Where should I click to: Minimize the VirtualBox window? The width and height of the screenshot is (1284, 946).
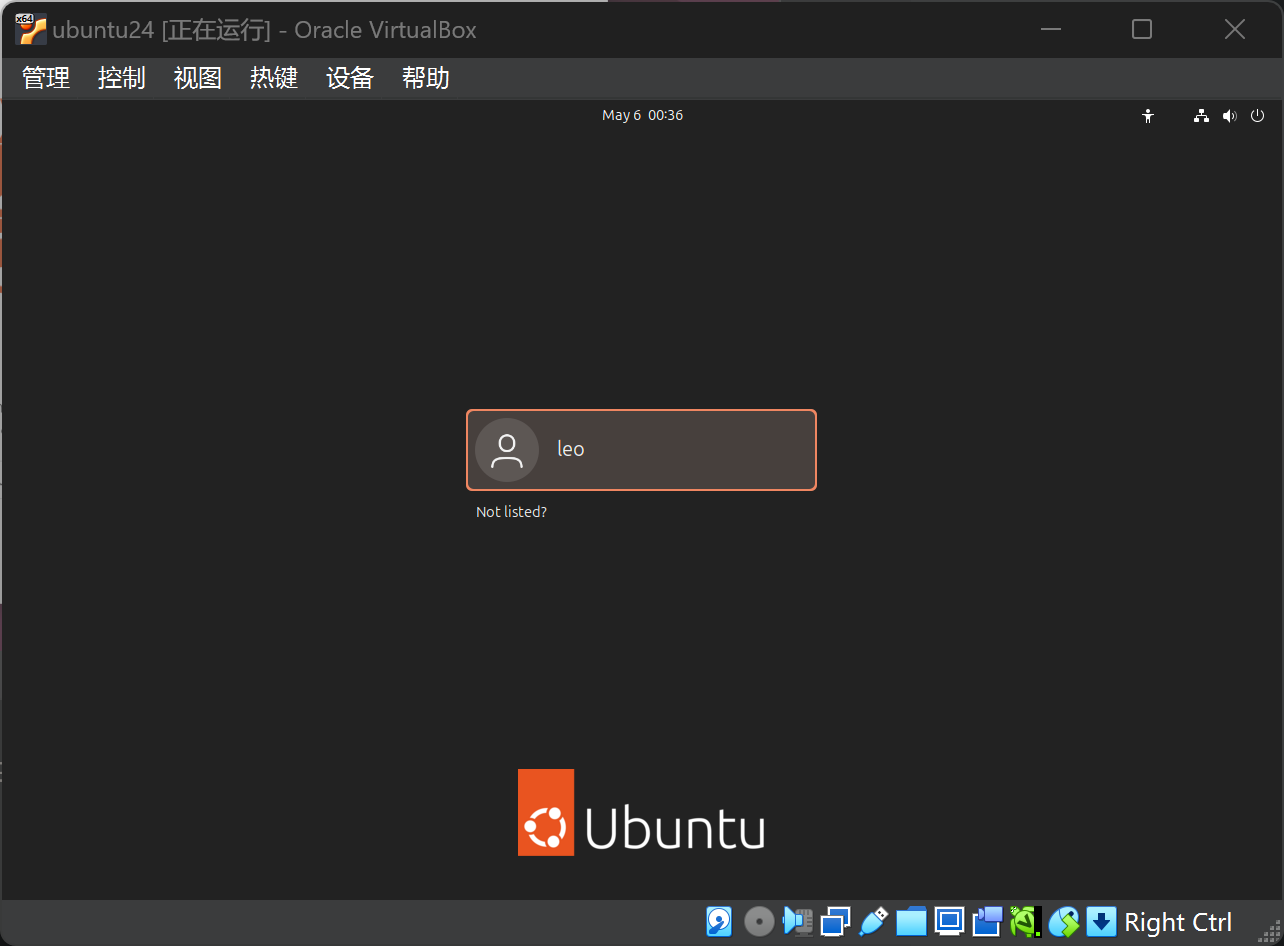click(x=1050, y=29)
